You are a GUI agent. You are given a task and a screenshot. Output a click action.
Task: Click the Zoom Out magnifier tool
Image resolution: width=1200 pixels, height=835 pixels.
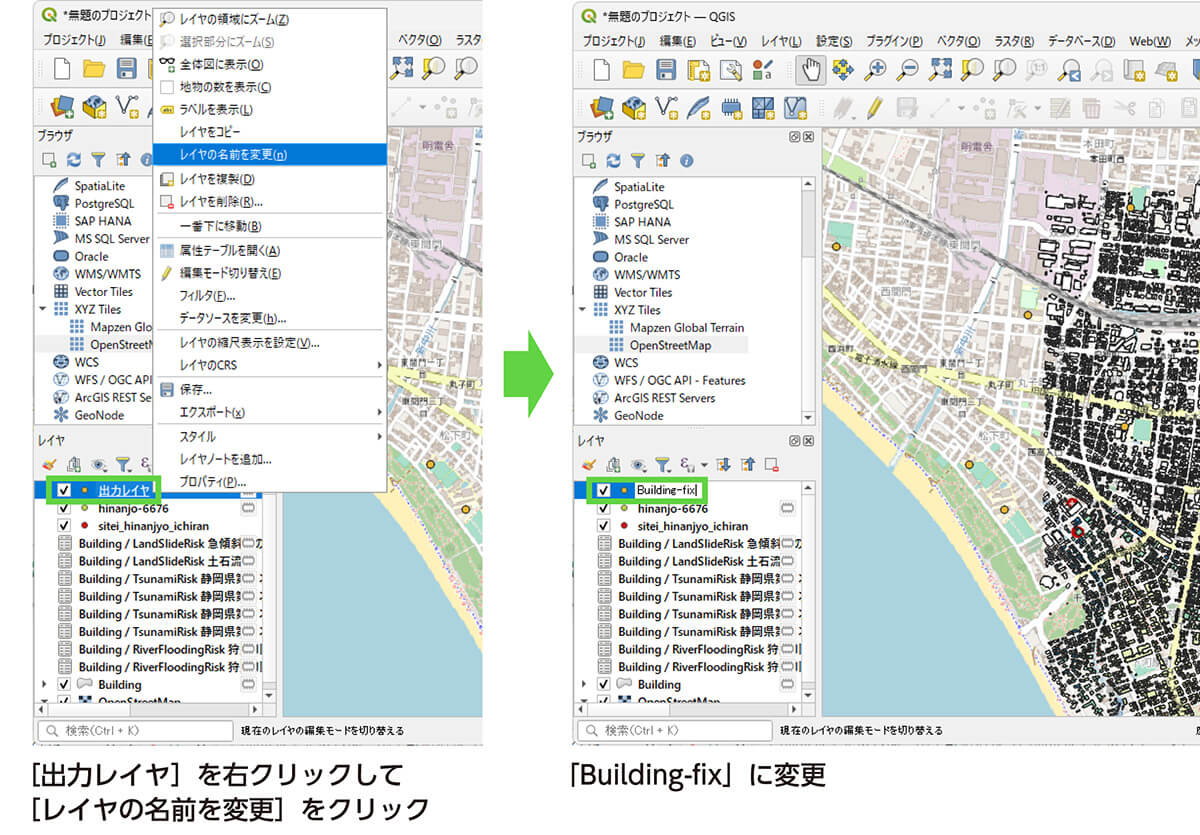(x=907, y=69)
